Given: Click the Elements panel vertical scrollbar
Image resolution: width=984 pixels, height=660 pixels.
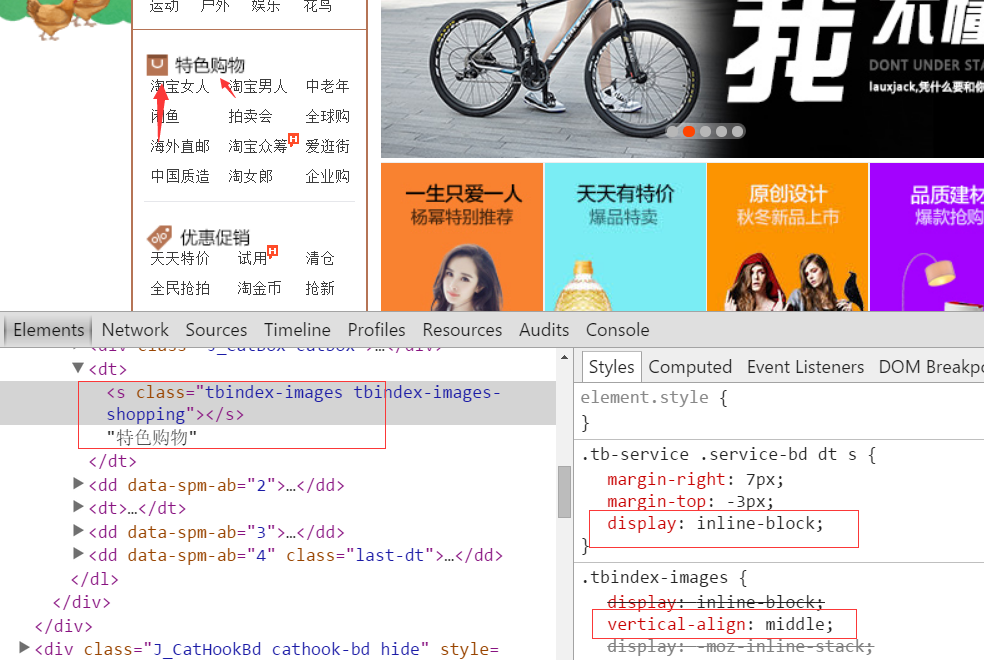Looking at the screenshot, I should tap(564, 490).
